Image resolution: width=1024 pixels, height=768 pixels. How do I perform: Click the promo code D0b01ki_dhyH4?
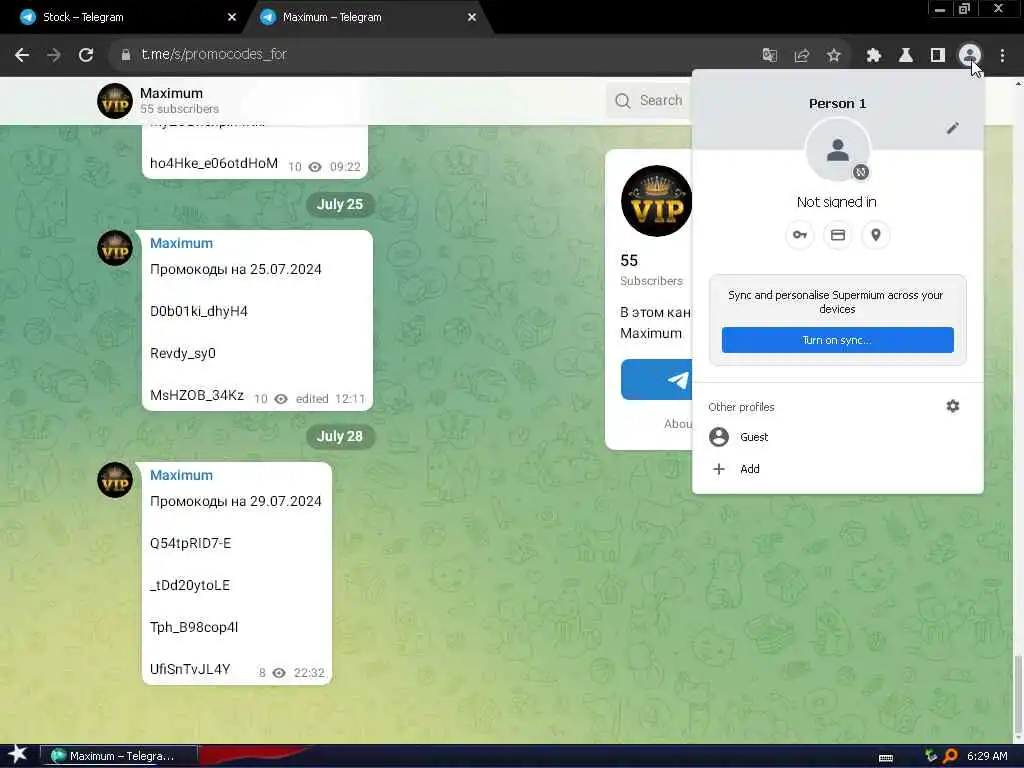pos(199,312)
